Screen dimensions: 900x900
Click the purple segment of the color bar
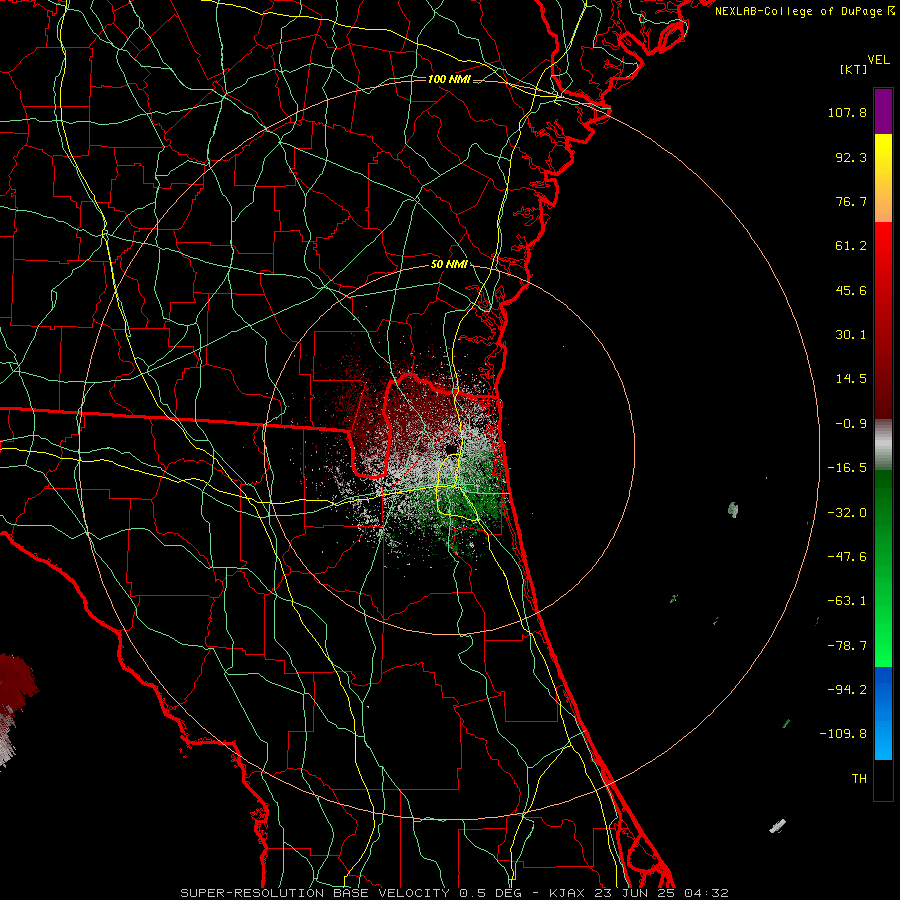coord(883,111)
